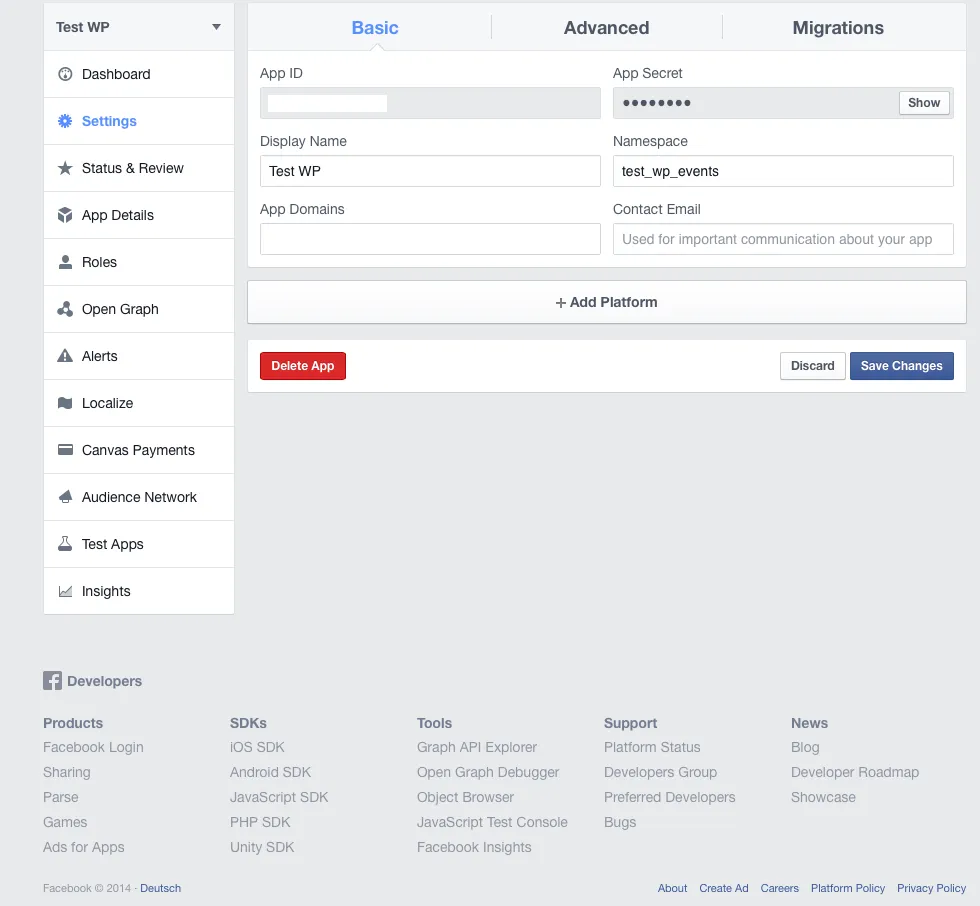Image resolution: width=980 pixels, height=906 pixels.
Task: Open the Bugs footer link
Action: [619, 822]
